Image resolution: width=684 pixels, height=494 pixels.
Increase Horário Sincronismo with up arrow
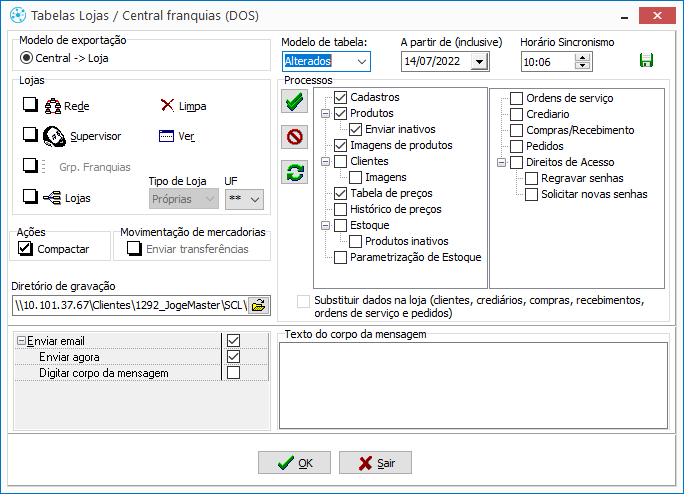[582, 58]
